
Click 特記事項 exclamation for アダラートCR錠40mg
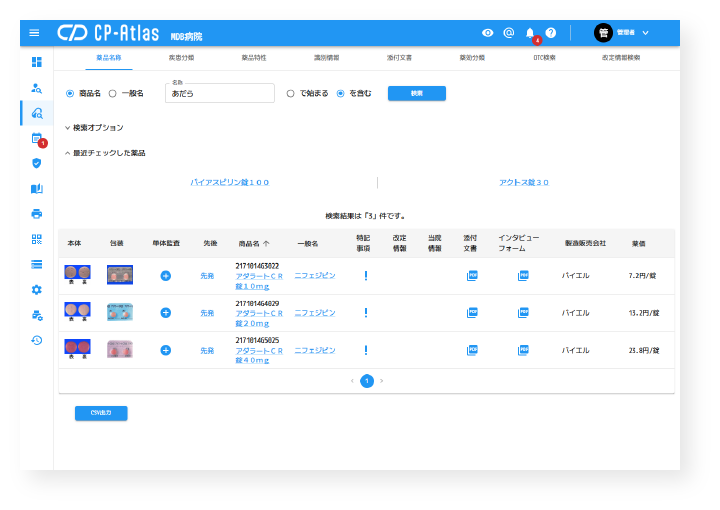click(x=366, y=350)
